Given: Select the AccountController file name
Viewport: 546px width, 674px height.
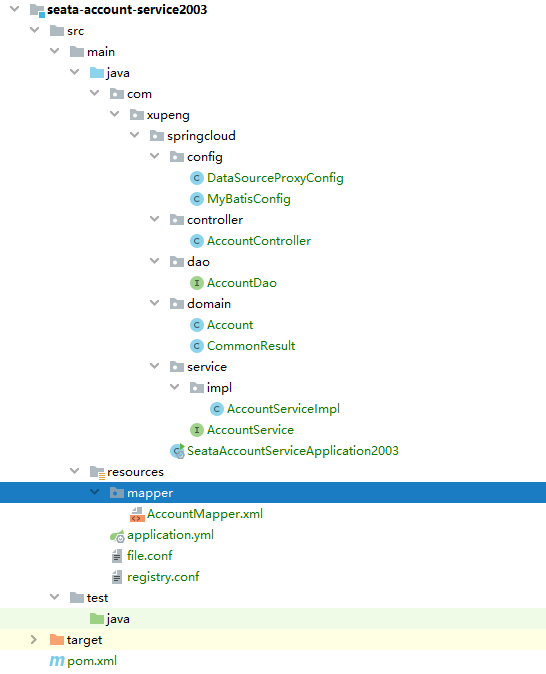Looking at the screenshot, I should [259, 241].
